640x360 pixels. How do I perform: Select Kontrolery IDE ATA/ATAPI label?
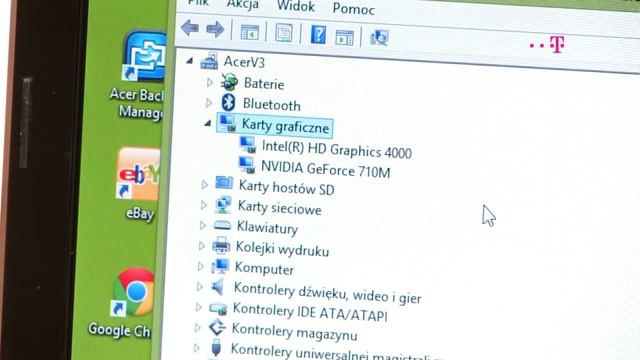click(310, 312)
